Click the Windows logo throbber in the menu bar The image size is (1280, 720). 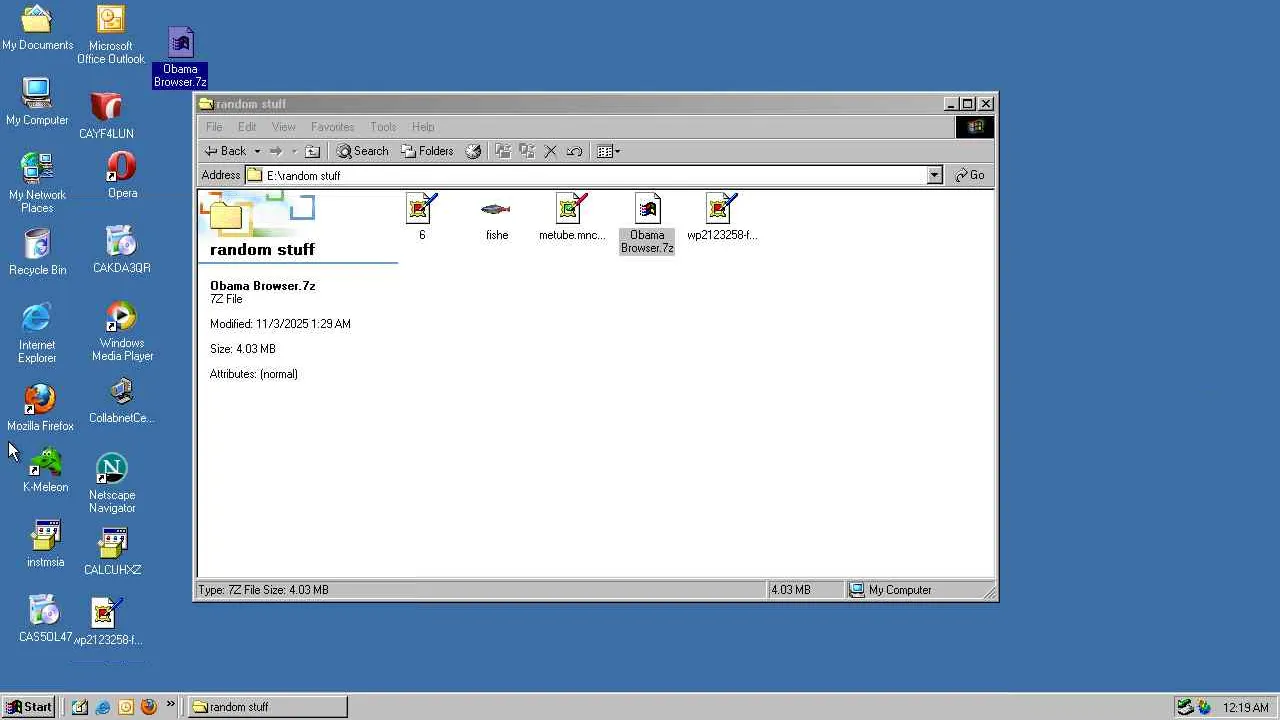pos(975,127)
